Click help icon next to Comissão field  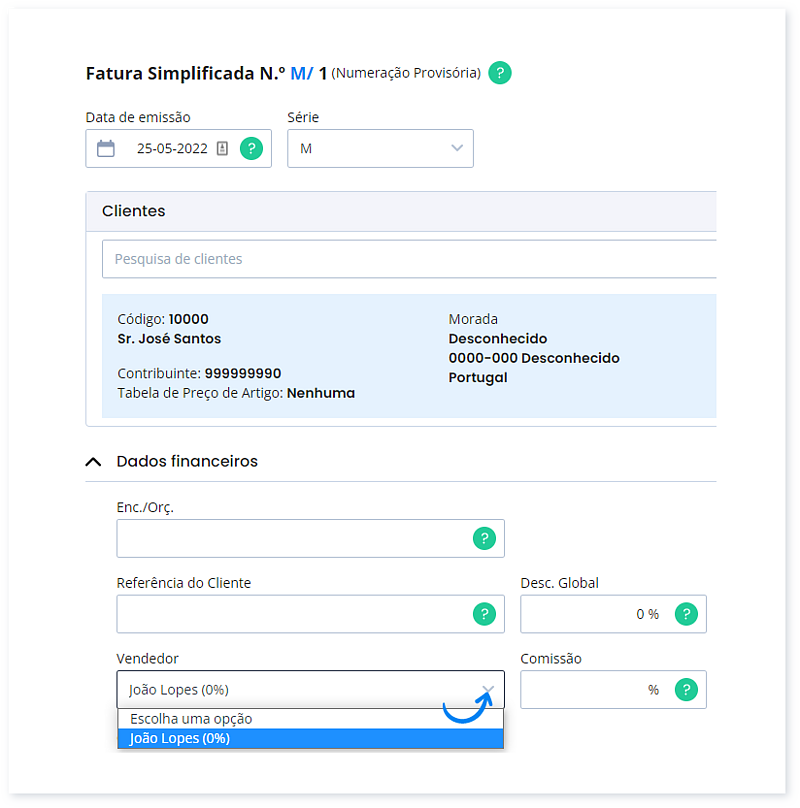coord(686,689)
